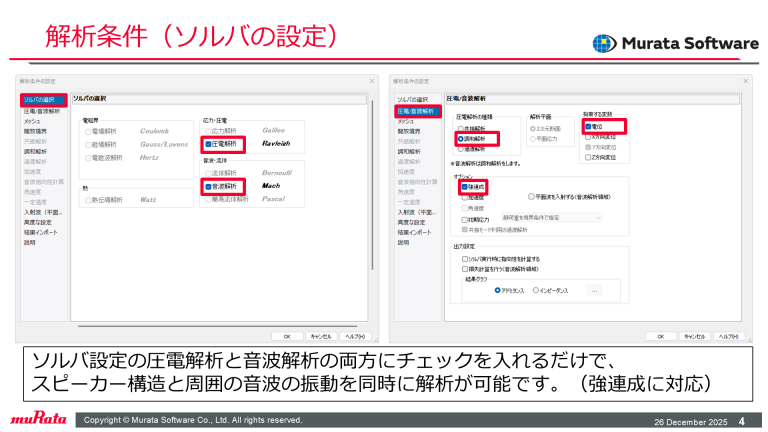Image resolution: width=768 pixels, height=432 pixels.
Task: Choose インピーダンス for the result graph
Action: (538, 290)
